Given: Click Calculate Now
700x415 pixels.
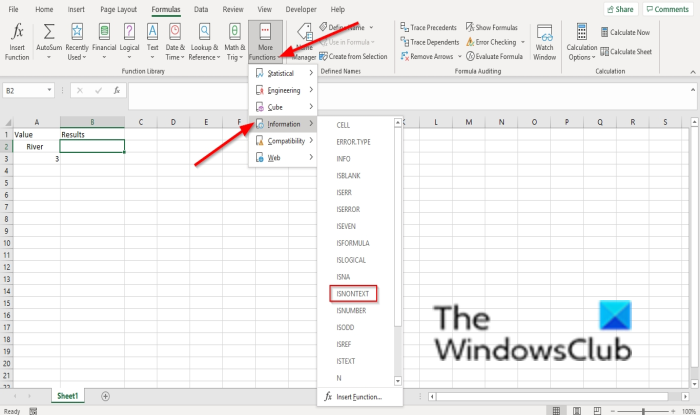Looking at the screenshot, I should [625, 32].
